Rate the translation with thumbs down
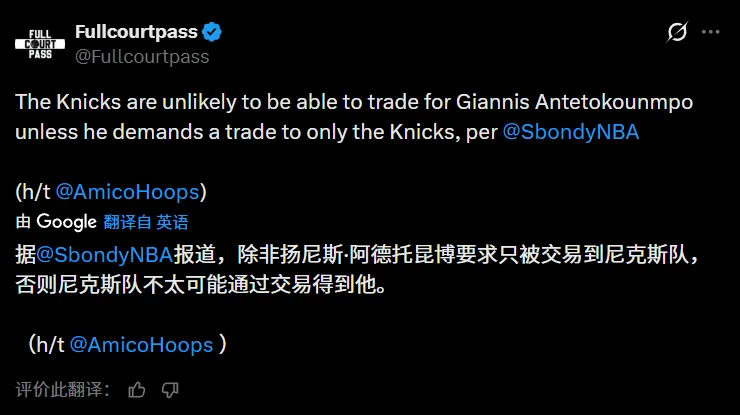740x415 pixels. click(x=170, y=389)
